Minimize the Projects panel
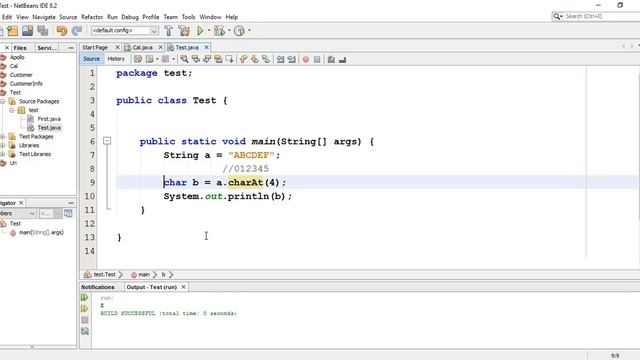Viewport: 640px width, 360px height. [71, 48]
